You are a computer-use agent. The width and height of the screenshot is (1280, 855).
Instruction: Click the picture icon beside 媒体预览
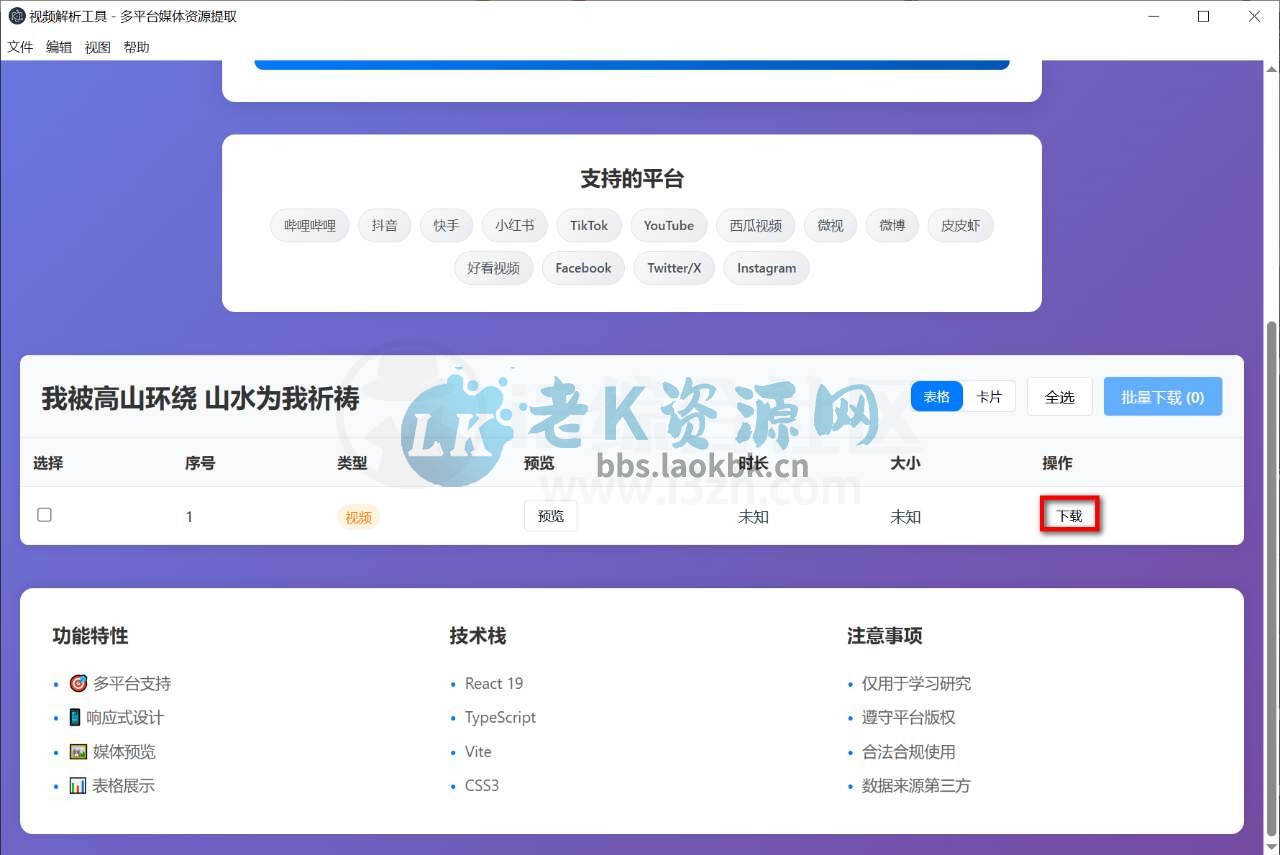(x=78, y=751)
